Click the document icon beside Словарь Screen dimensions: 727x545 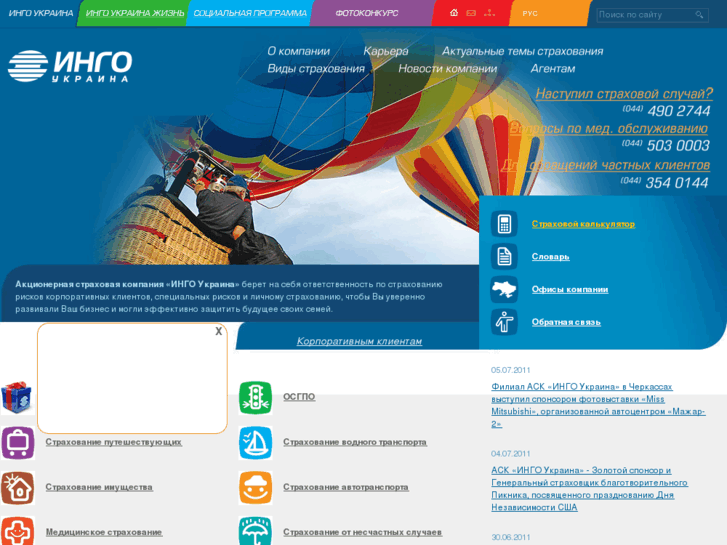pyautogui.click(x=504, y=256)
